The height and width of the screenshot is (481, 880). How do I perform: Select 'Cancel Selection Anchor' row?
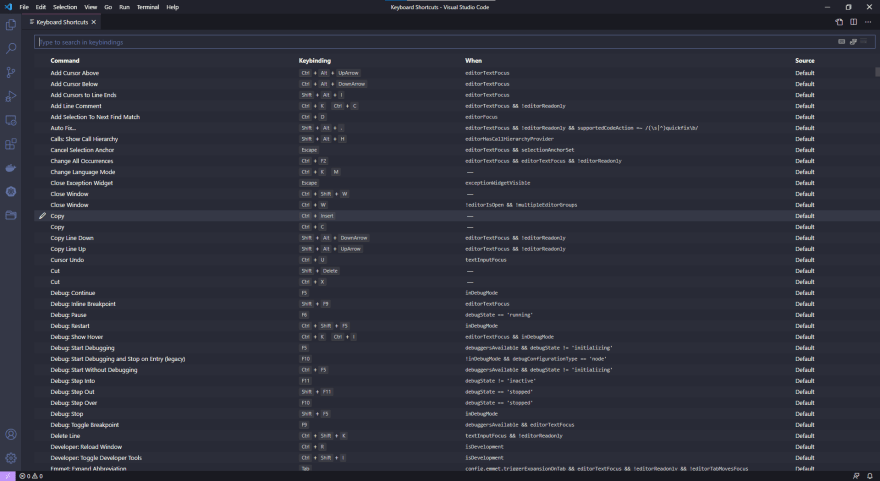pyautogui.click(x=454, y=150)
